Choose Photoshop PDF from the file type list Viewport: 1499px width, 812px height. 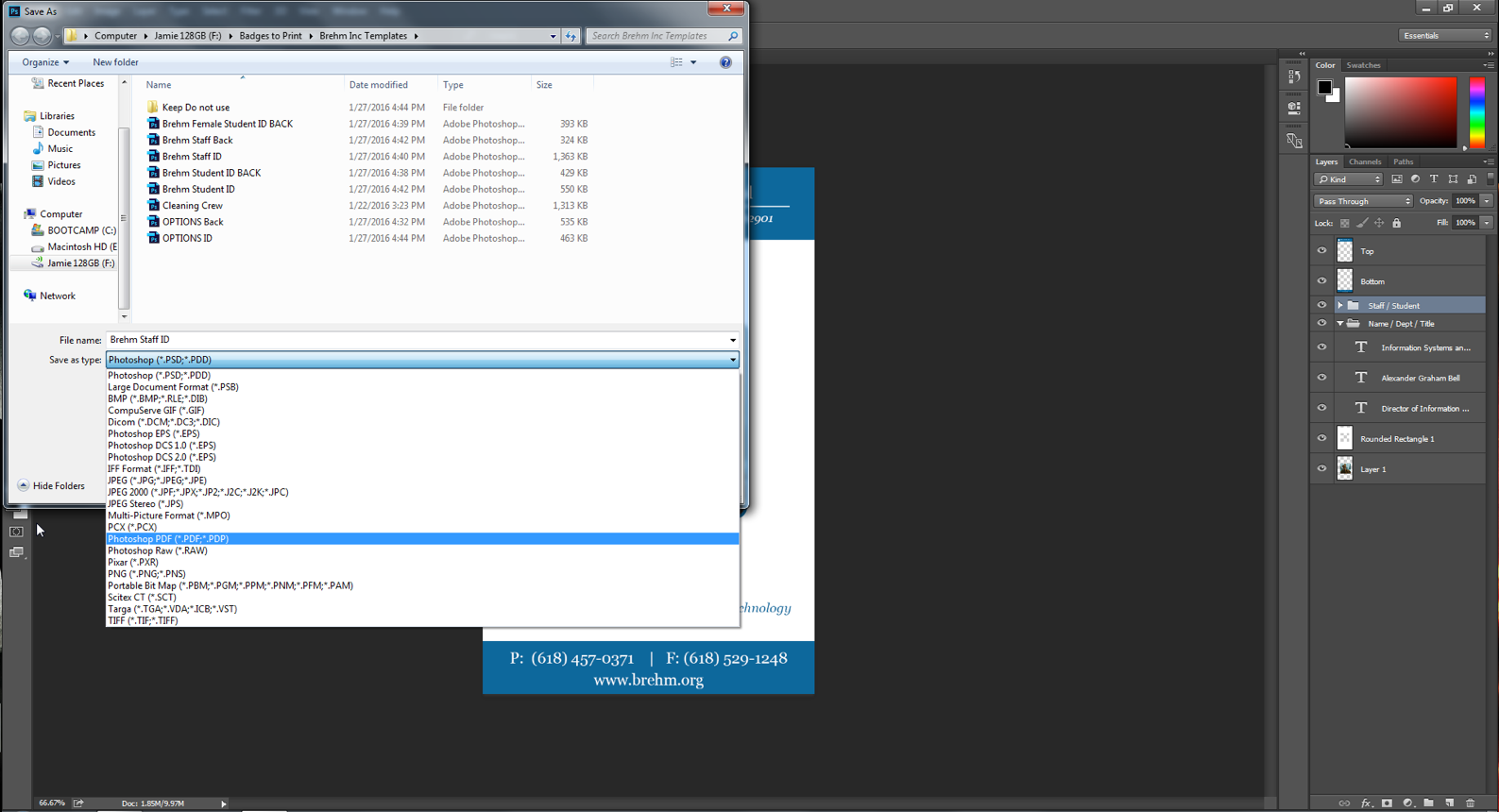pyautogui.click(x=168, y=539)
